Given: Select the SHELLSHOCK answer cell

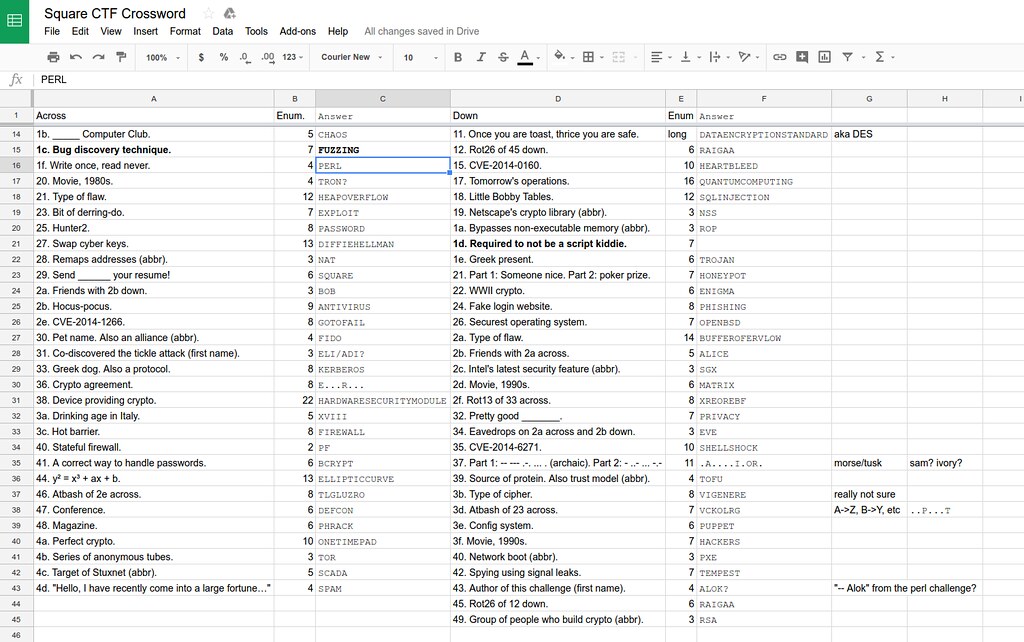Looking at the screenshot, I should point(763,447).
